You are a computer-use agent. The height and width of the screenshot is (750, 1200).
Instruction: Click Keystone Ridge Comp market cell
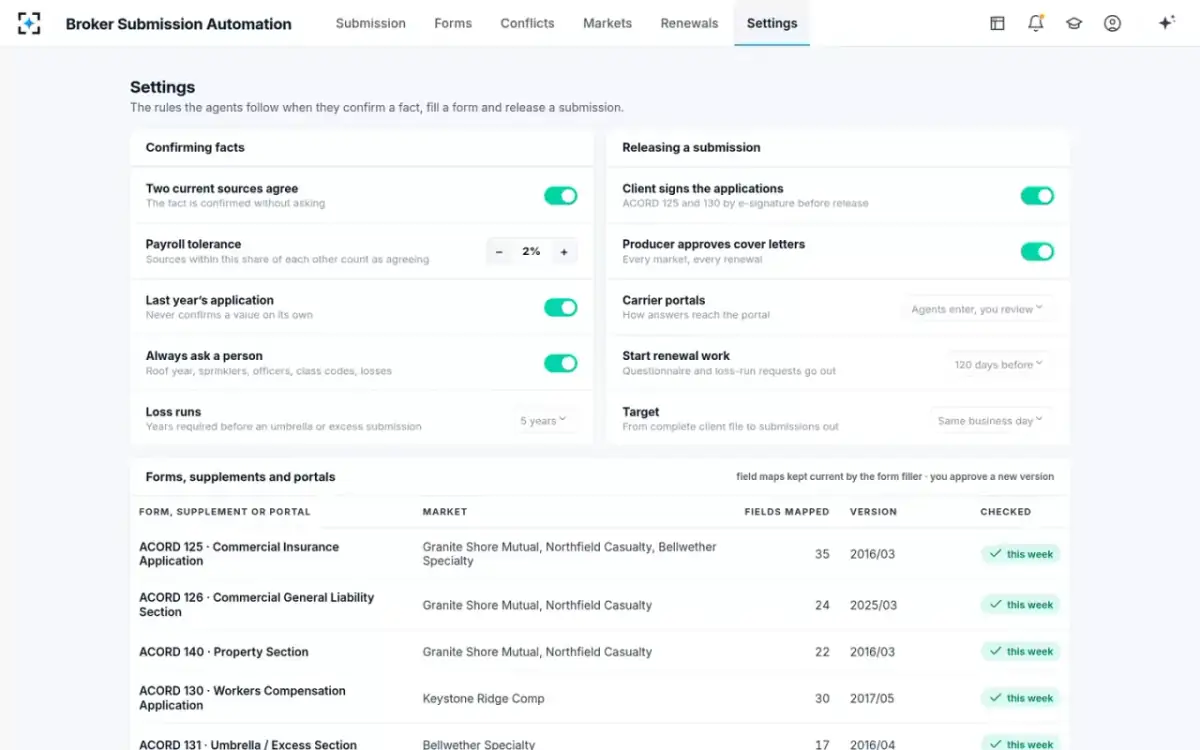(484, 698)
